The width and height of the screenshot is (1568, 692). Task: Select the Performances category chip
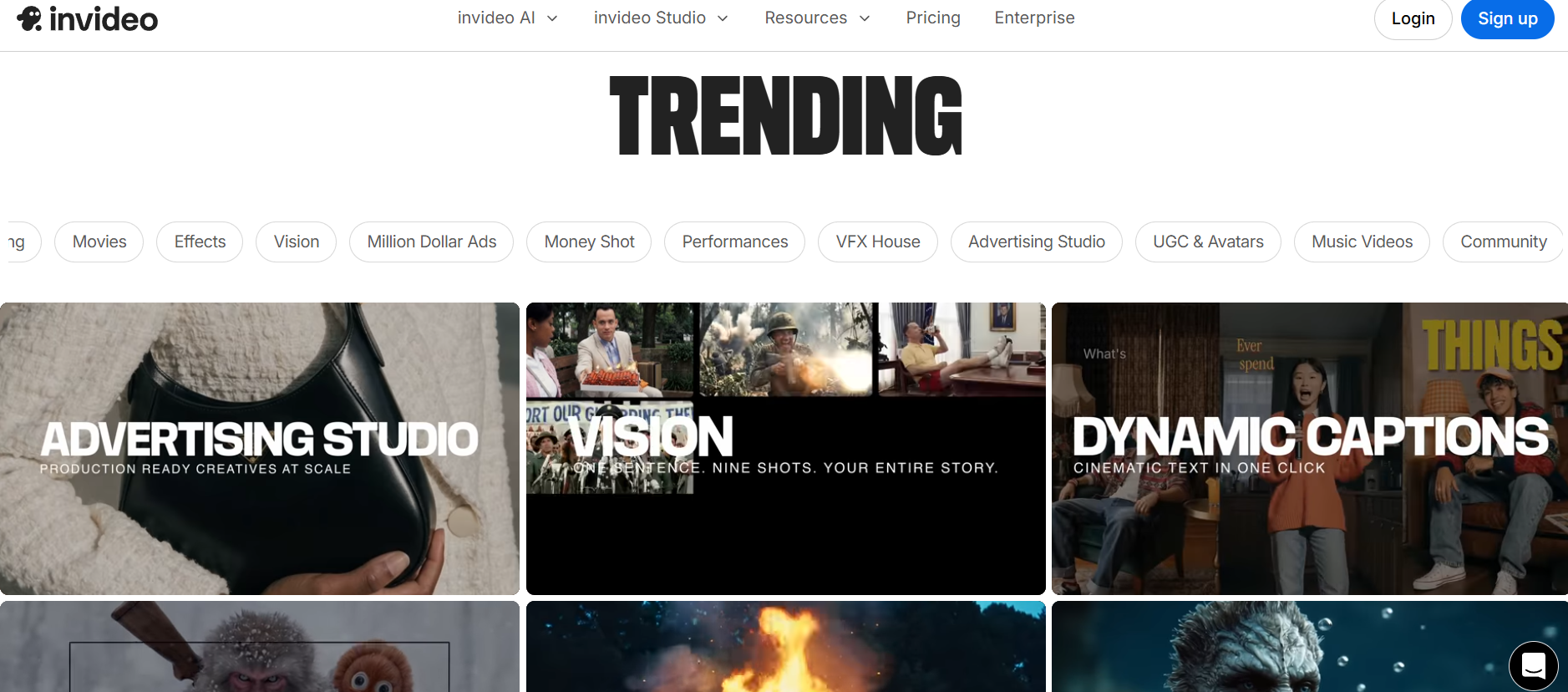click(x=735, y=242)
